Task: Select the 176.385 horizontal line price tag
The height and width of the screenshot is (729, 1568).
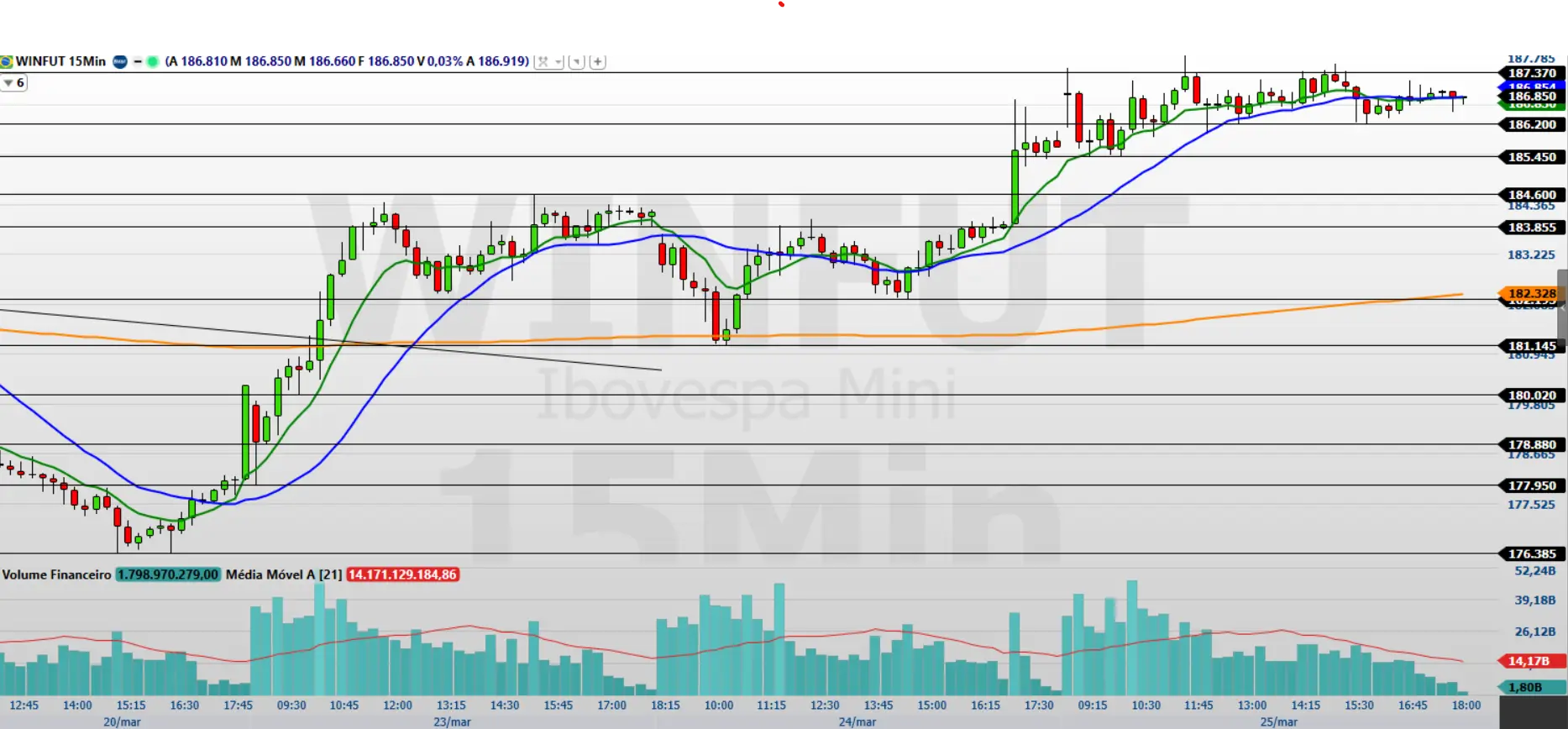Action: point(1531,553)
